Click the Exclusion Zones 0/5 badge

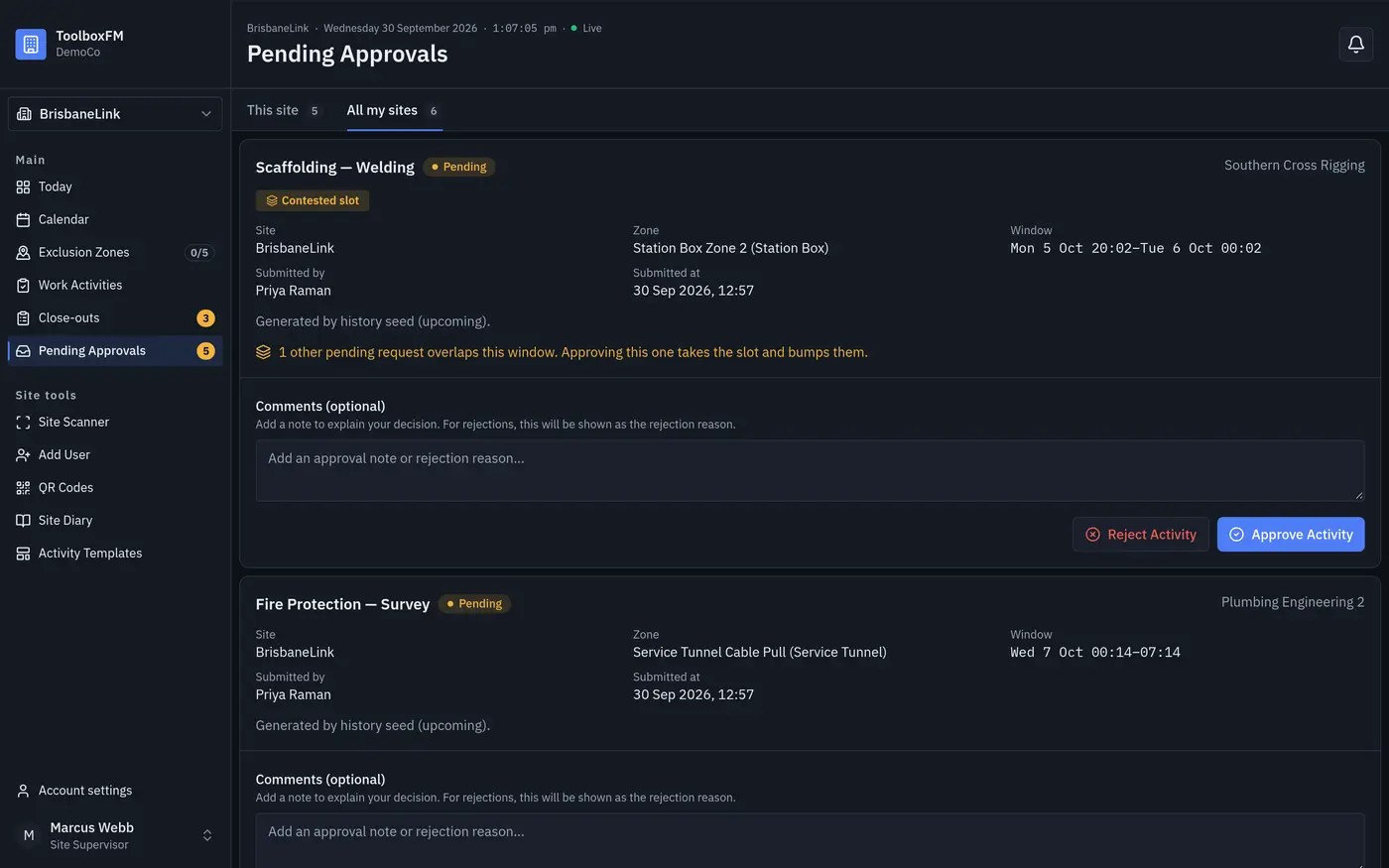click(199, 252)
